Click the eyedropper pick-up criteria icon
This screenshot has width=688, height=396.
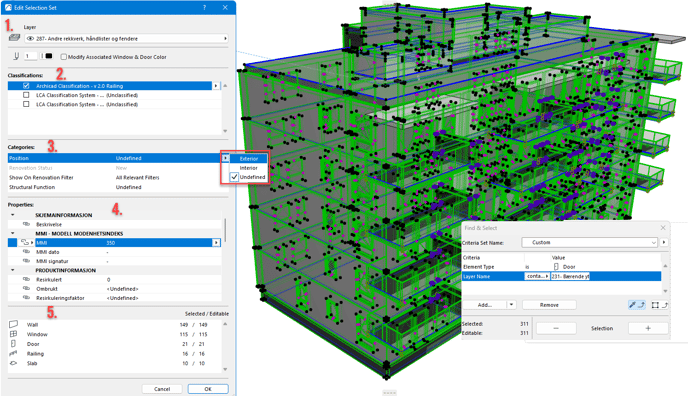click(636, 305)
